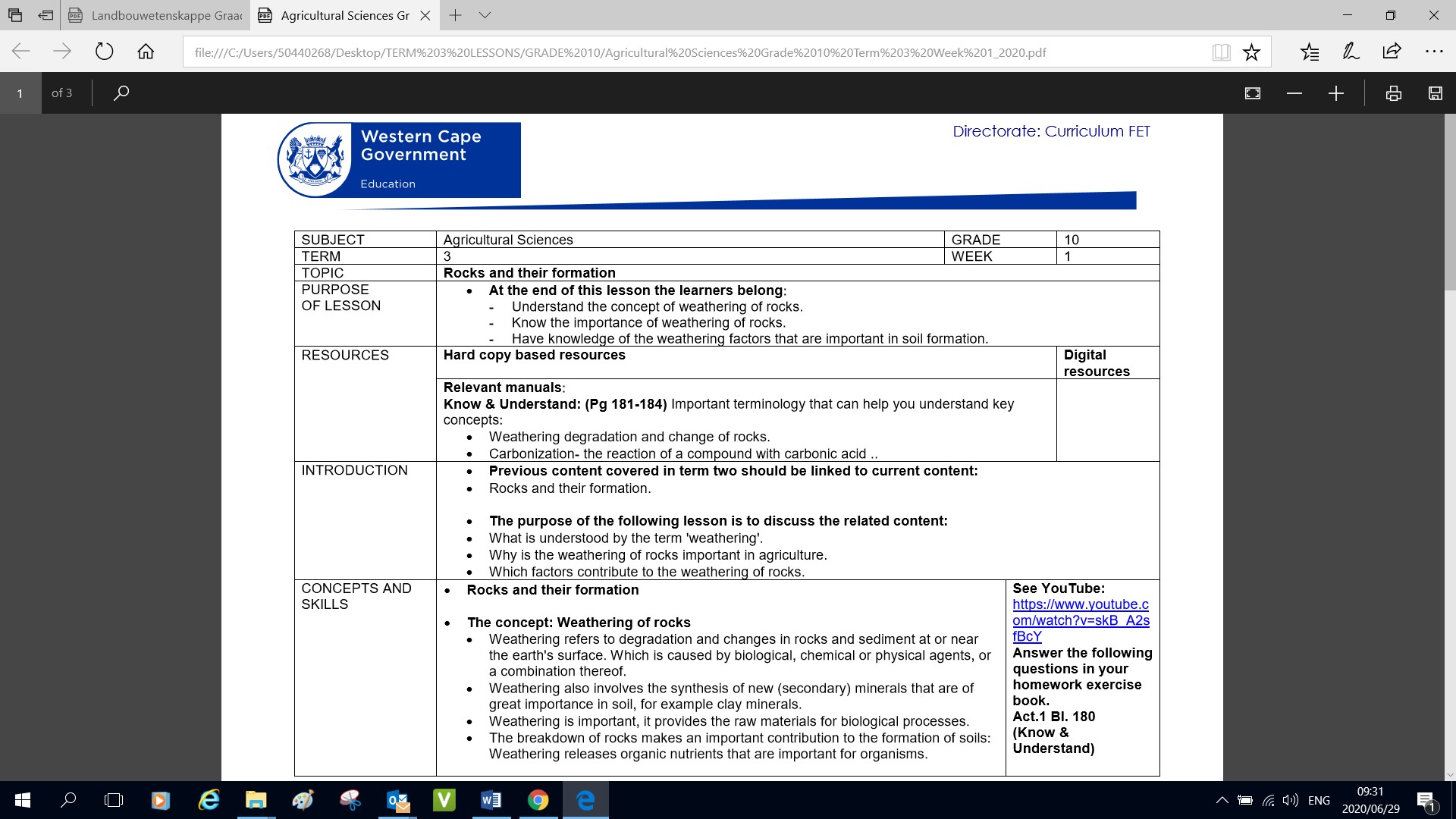This screenshot has width=1456, height=819.
Task: Open the clock showing 09:31
Action: click(1370, 800)
